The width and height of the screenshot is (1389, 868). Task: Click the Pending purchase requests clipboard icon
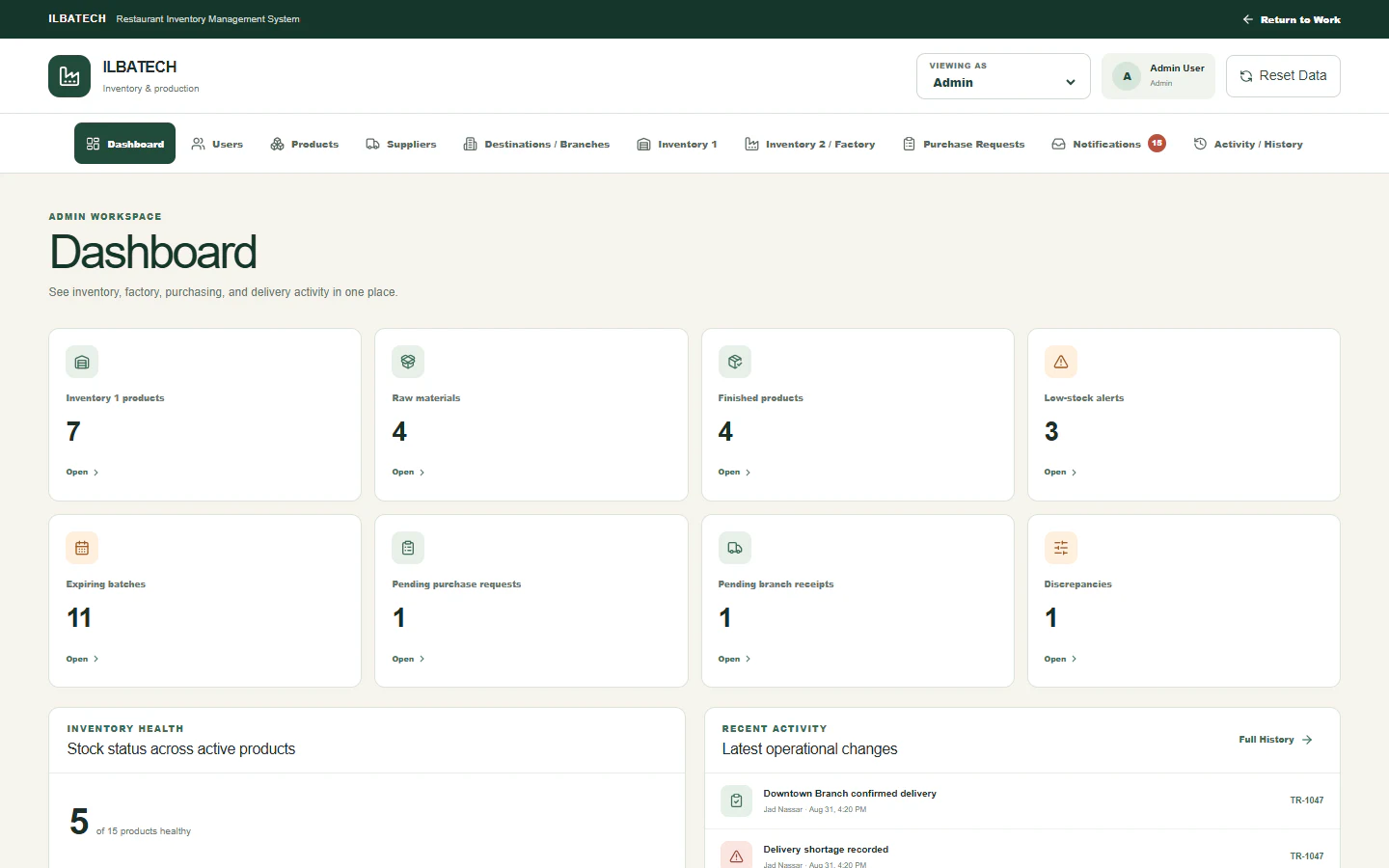[408, 548]
